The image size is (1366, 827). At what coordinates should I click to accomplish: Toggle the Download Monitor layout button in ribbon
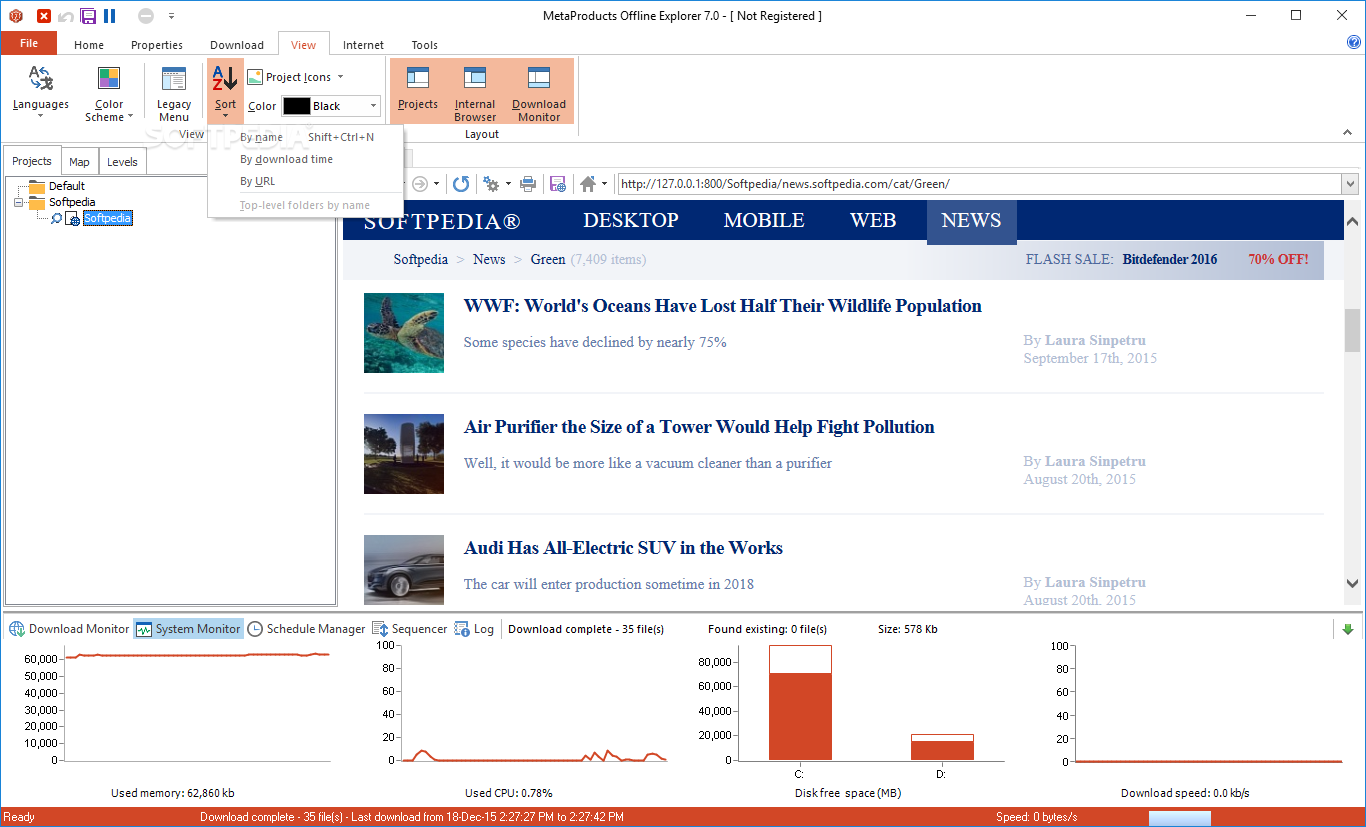point(539,91)
